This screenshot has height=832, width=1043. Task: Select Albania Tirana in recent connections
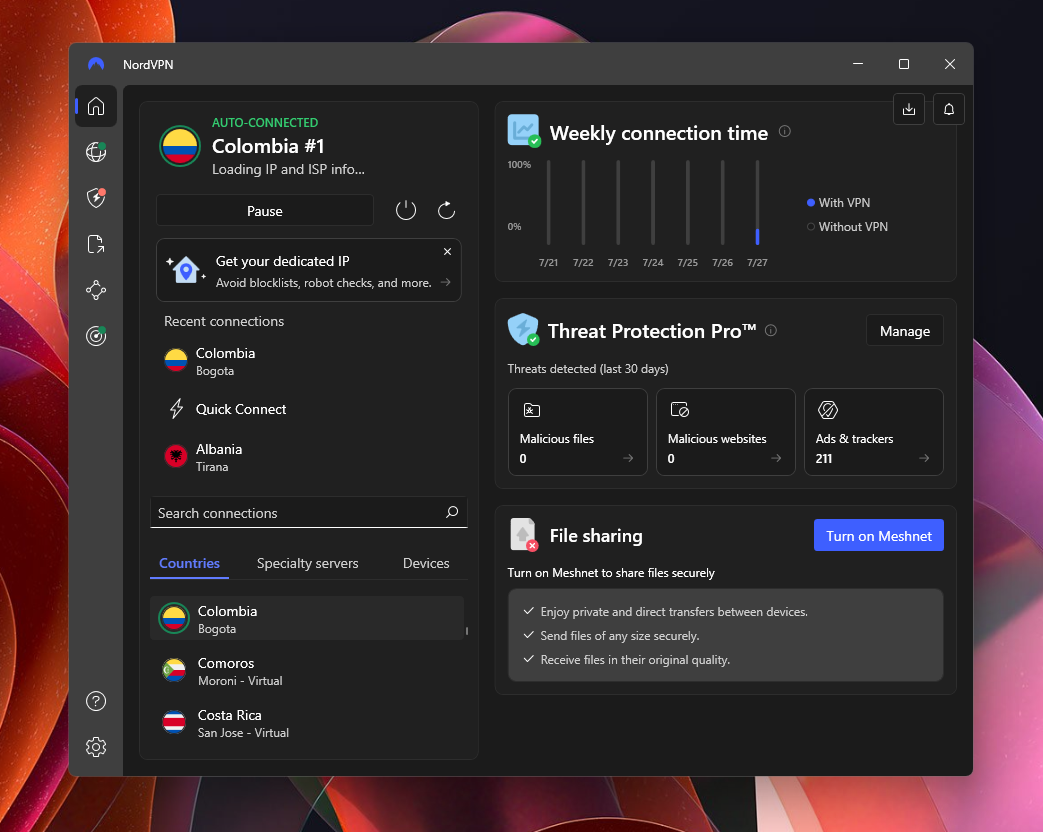[309, 457]
